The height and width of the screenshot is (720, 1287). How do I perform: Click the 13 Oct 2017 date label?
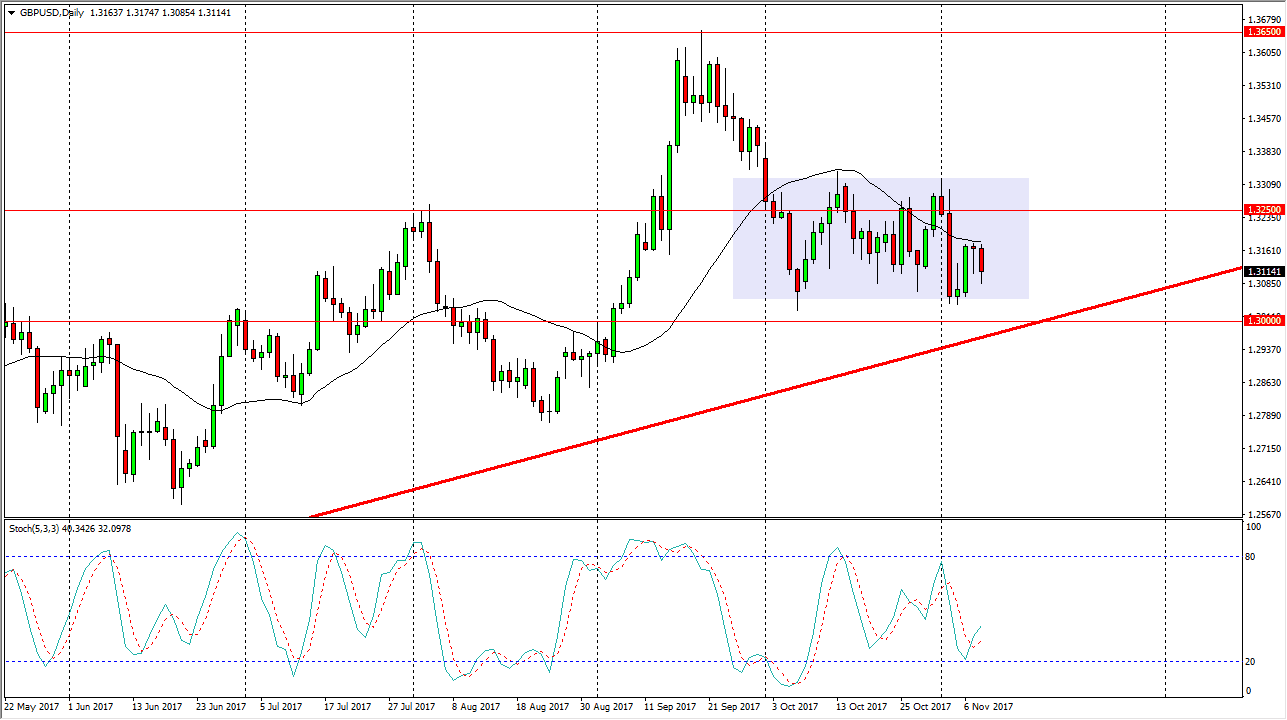click(862, 707)
